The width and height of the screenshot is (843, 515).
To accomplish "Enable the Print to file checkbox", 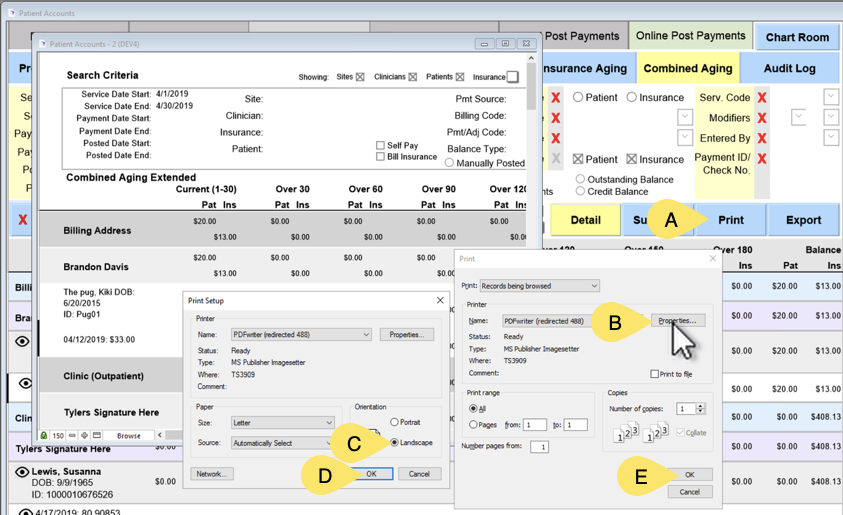I will [654, 373].
